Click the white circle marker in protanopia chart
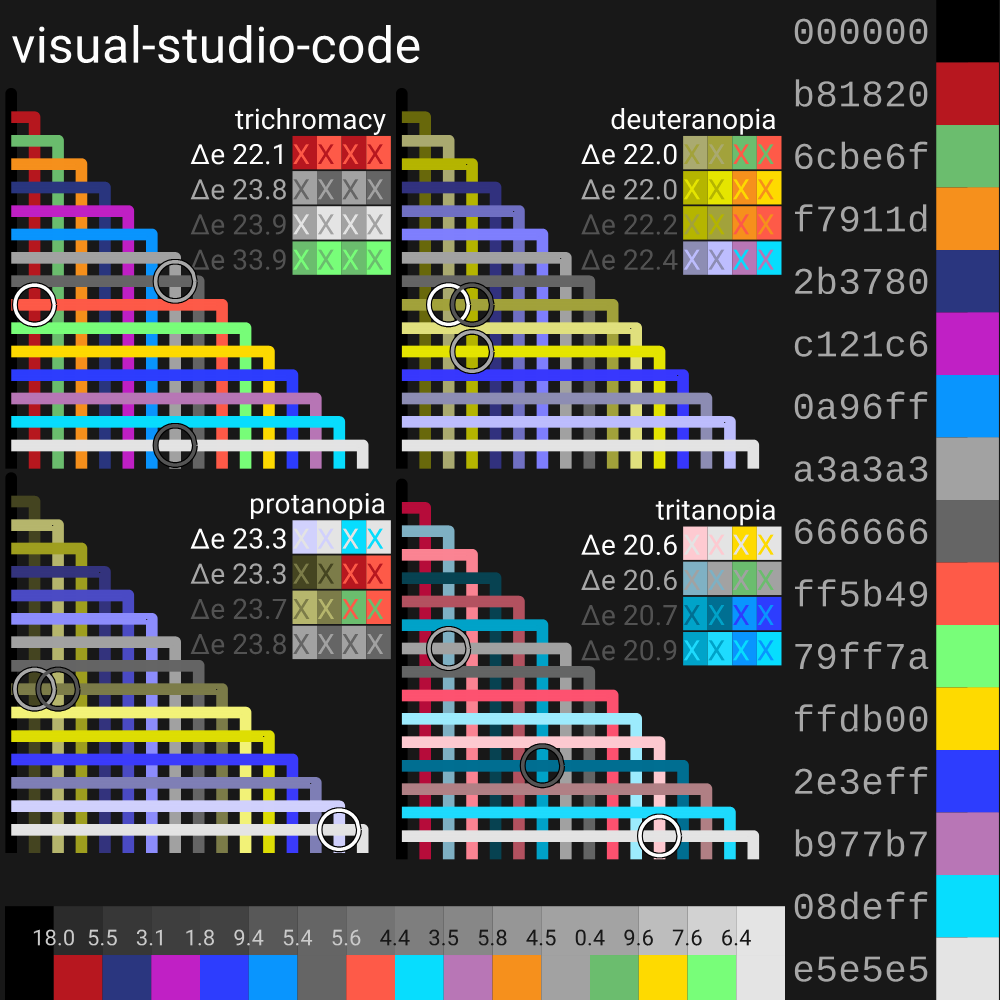 339,829
